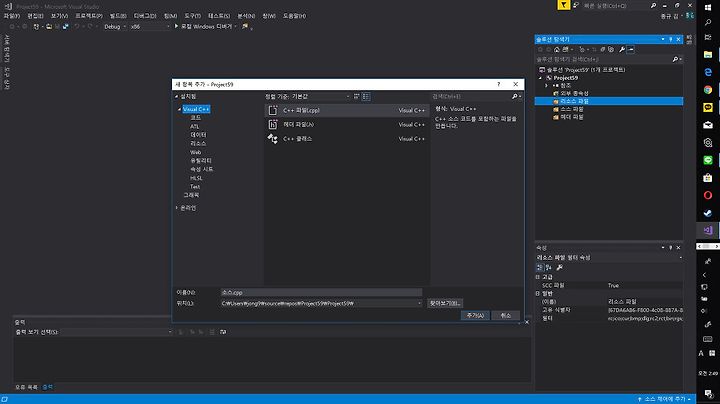Image resolution: width=720 pixels, height=404 pixels.
Task: Open KakaoTalk from the Windows taskbar
Action: 708,107
